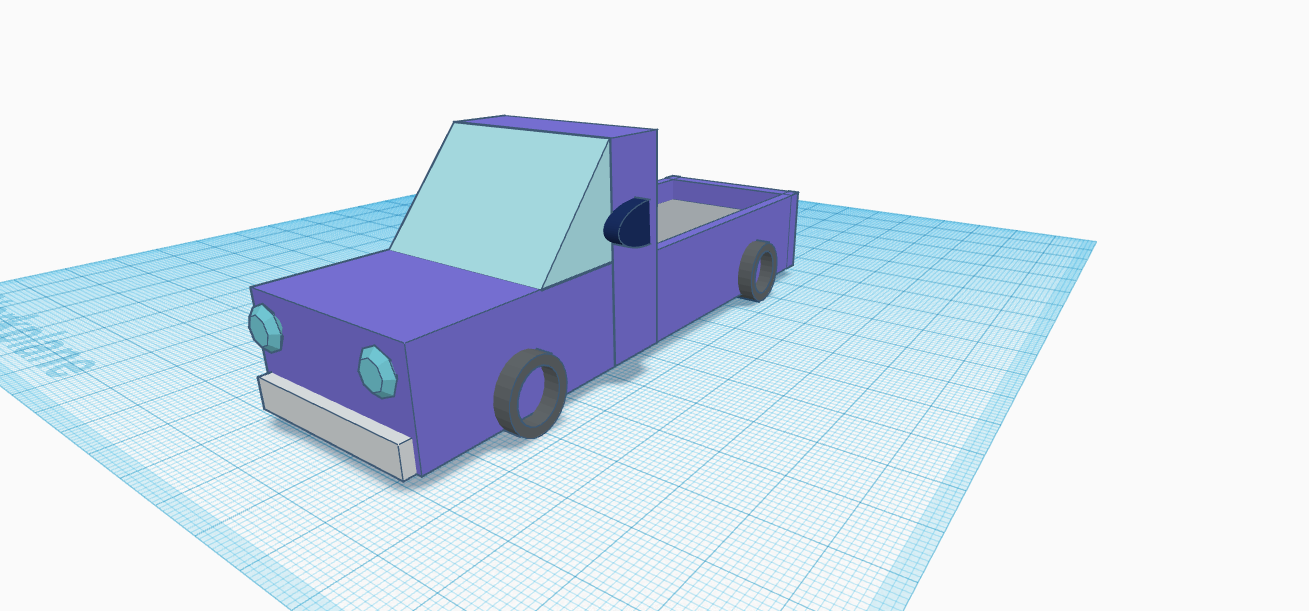Select the truck's rear wheel

click(x=758, y=270)
